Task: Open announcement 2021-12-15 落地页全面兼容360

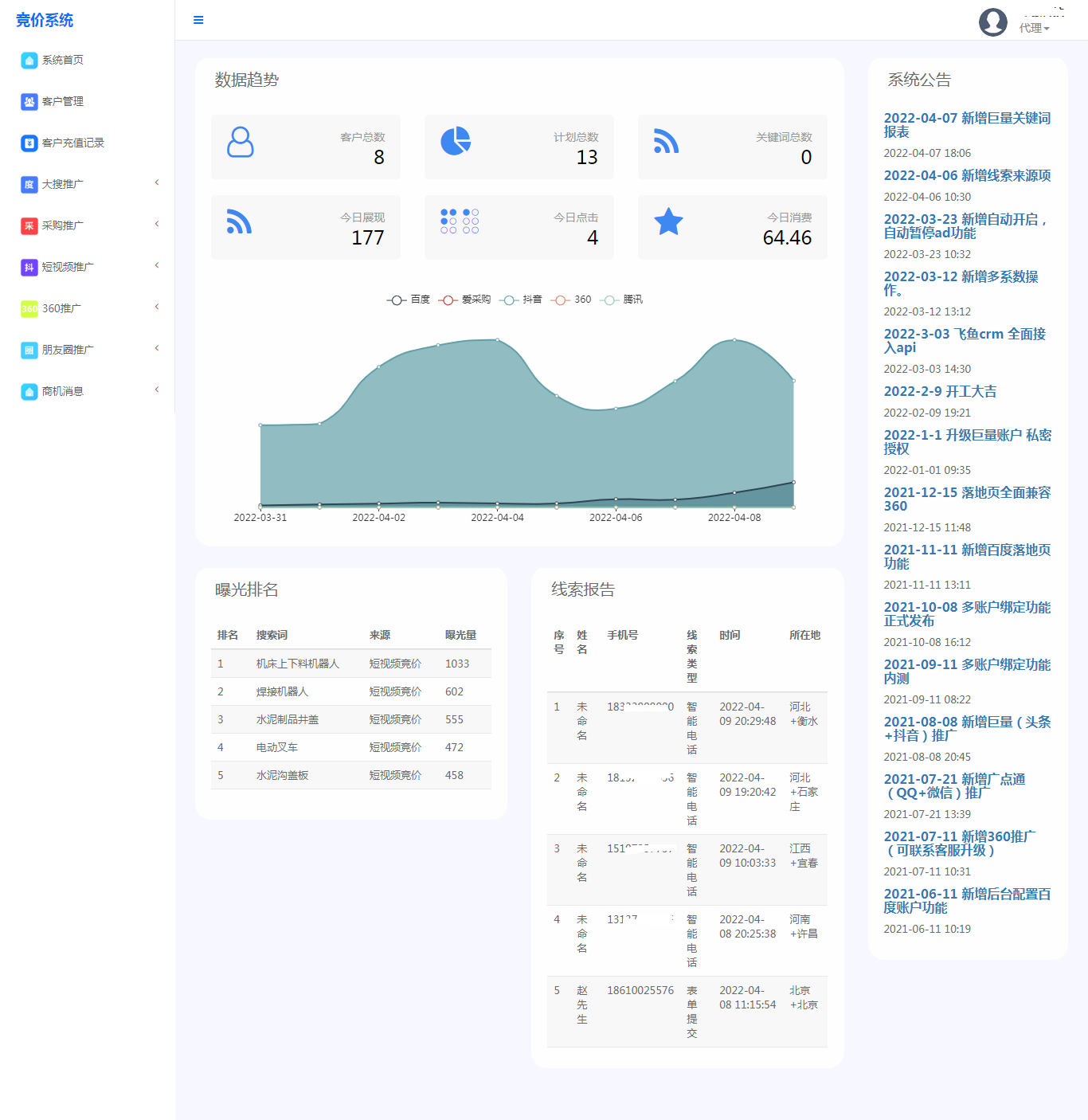Action: [x=967, y=499]
